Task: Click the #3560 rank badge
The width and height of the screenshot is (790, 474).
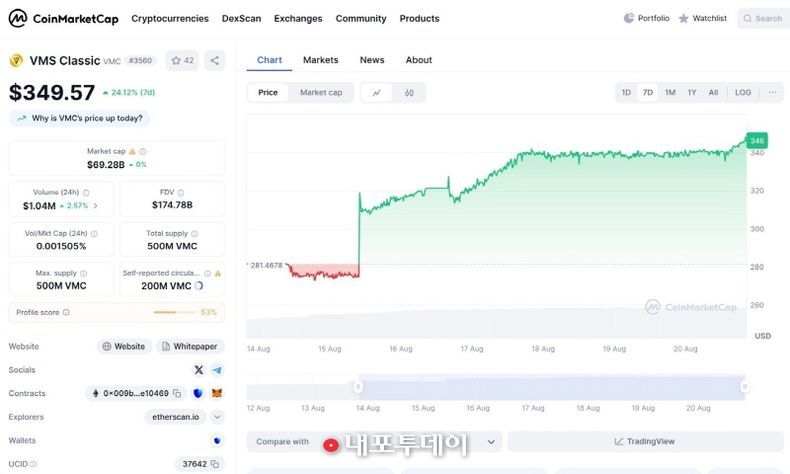Action: point(140,60)
